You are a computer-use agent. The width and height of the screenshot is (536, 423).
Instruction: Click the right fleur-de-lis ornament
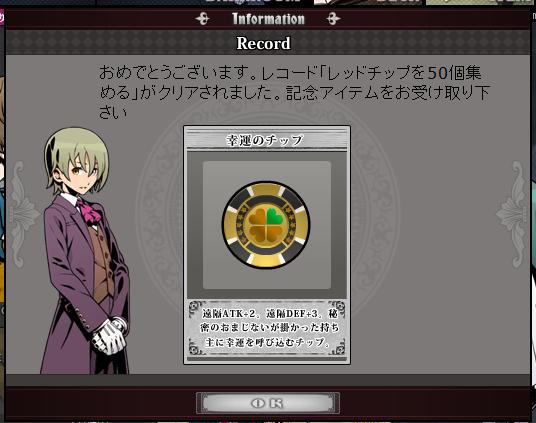pyautogui.click(x=512, y=214)
